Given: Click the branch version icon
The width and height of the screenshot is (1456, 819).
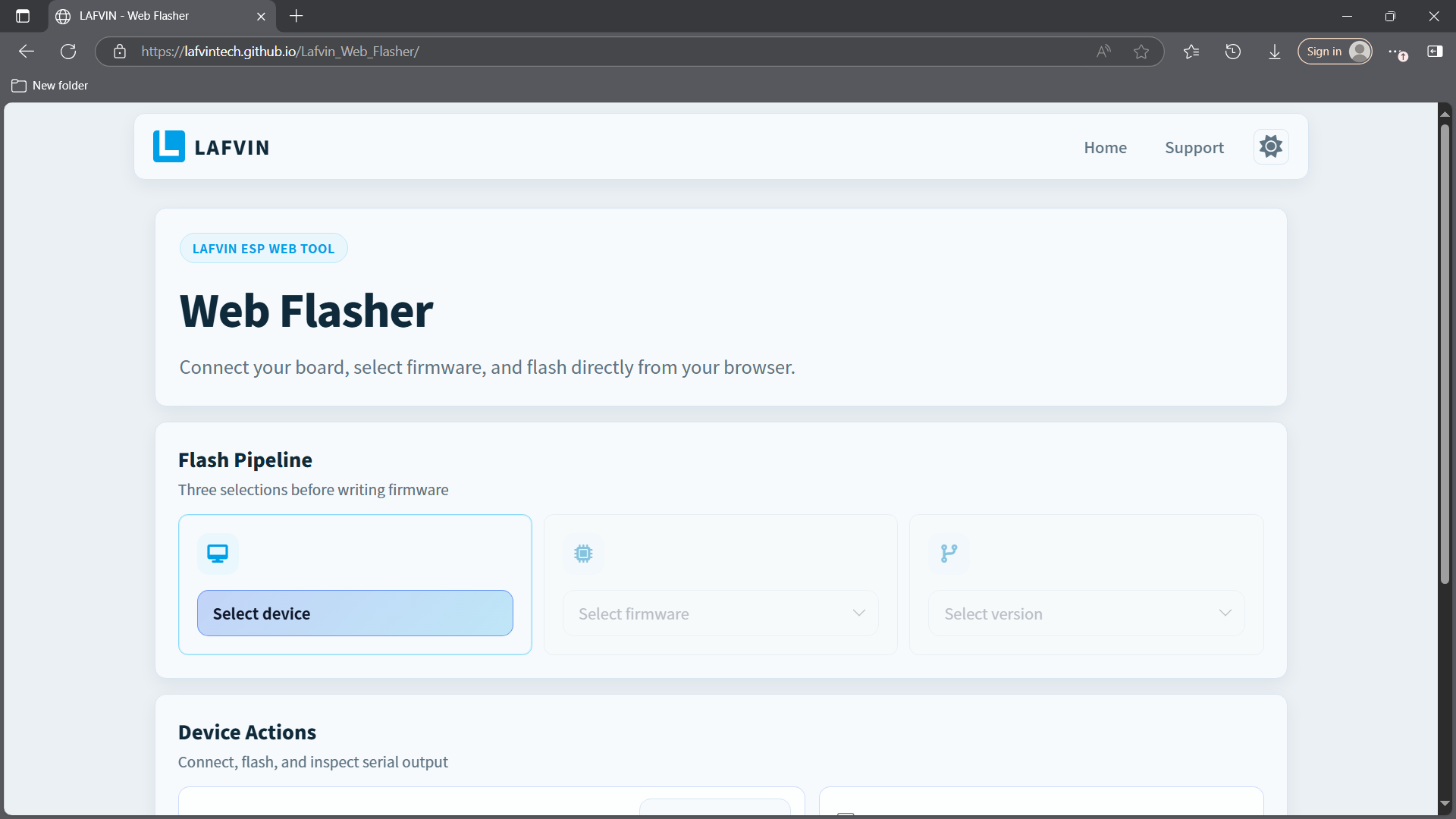Looking at the screenshot, I should point(949,554).
